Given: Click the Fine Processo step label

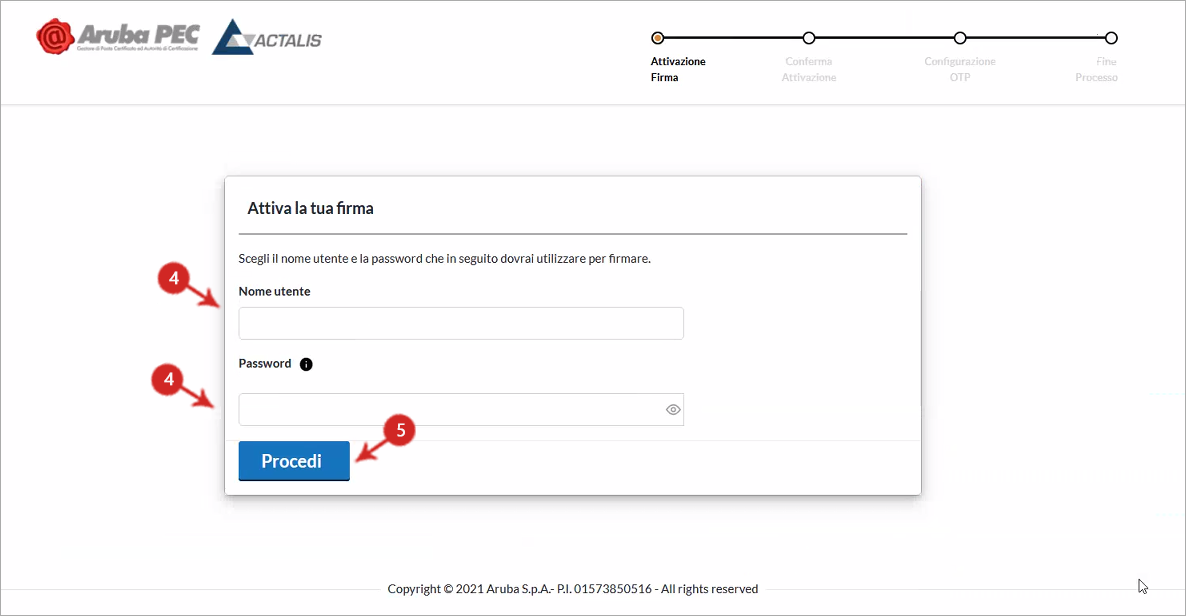Looking at the screenshot, I should [1096, 69].
